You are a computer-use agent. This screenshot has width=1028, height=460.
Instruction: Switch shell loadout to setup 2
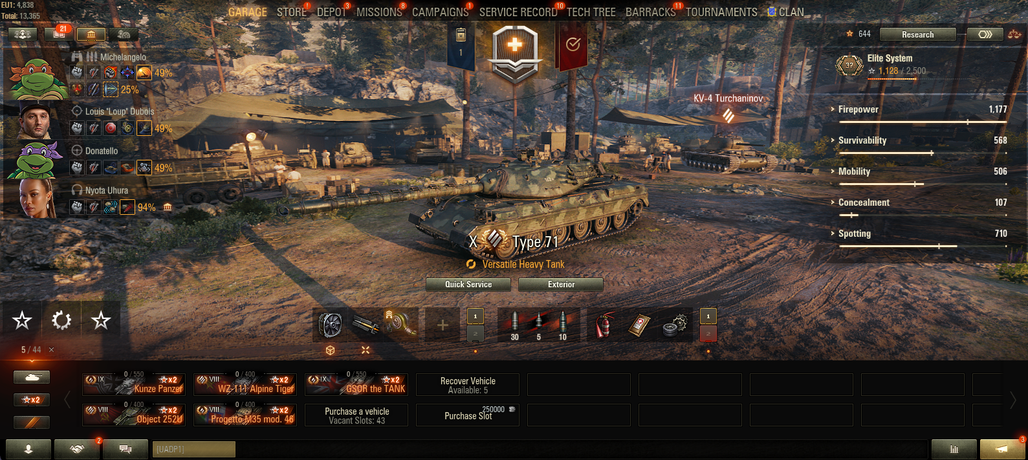708,334
